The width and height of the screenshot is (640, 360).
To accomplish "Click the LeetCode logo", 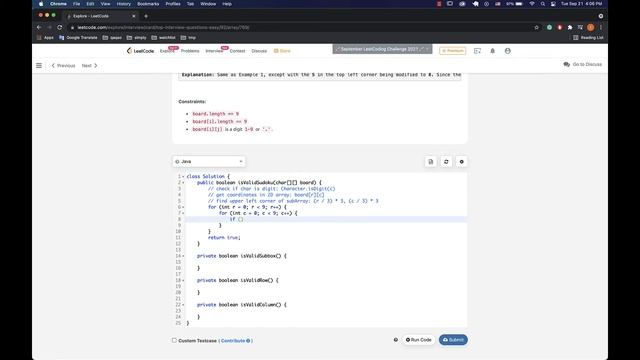I will [x=140, y=51].
